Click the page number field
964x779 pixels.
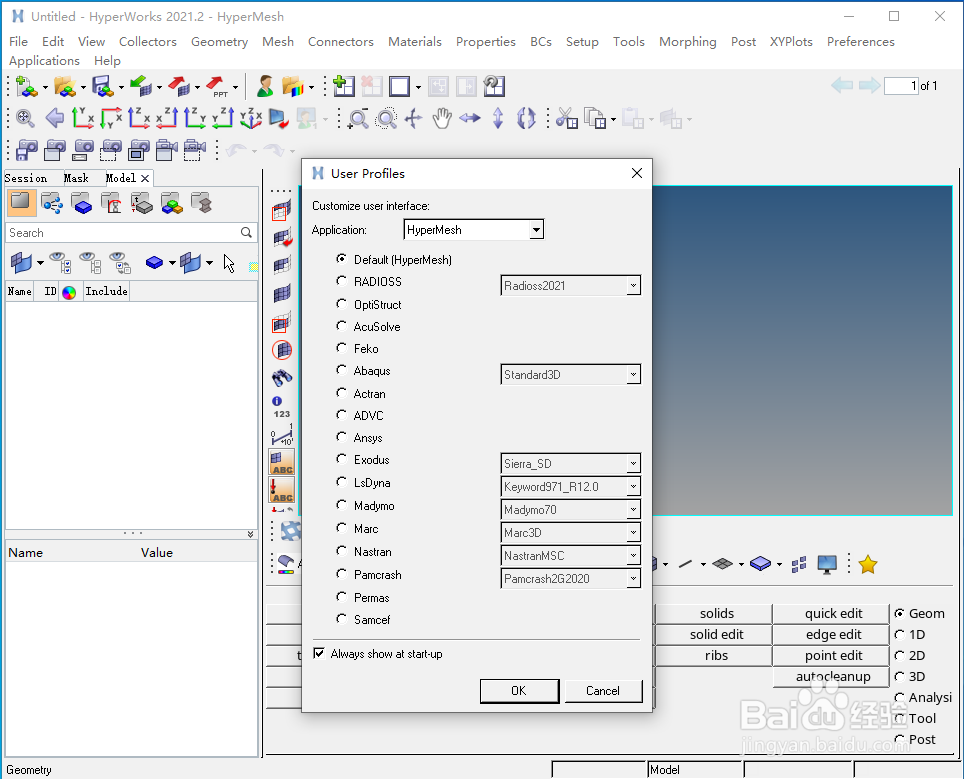(x=901, y=85)
